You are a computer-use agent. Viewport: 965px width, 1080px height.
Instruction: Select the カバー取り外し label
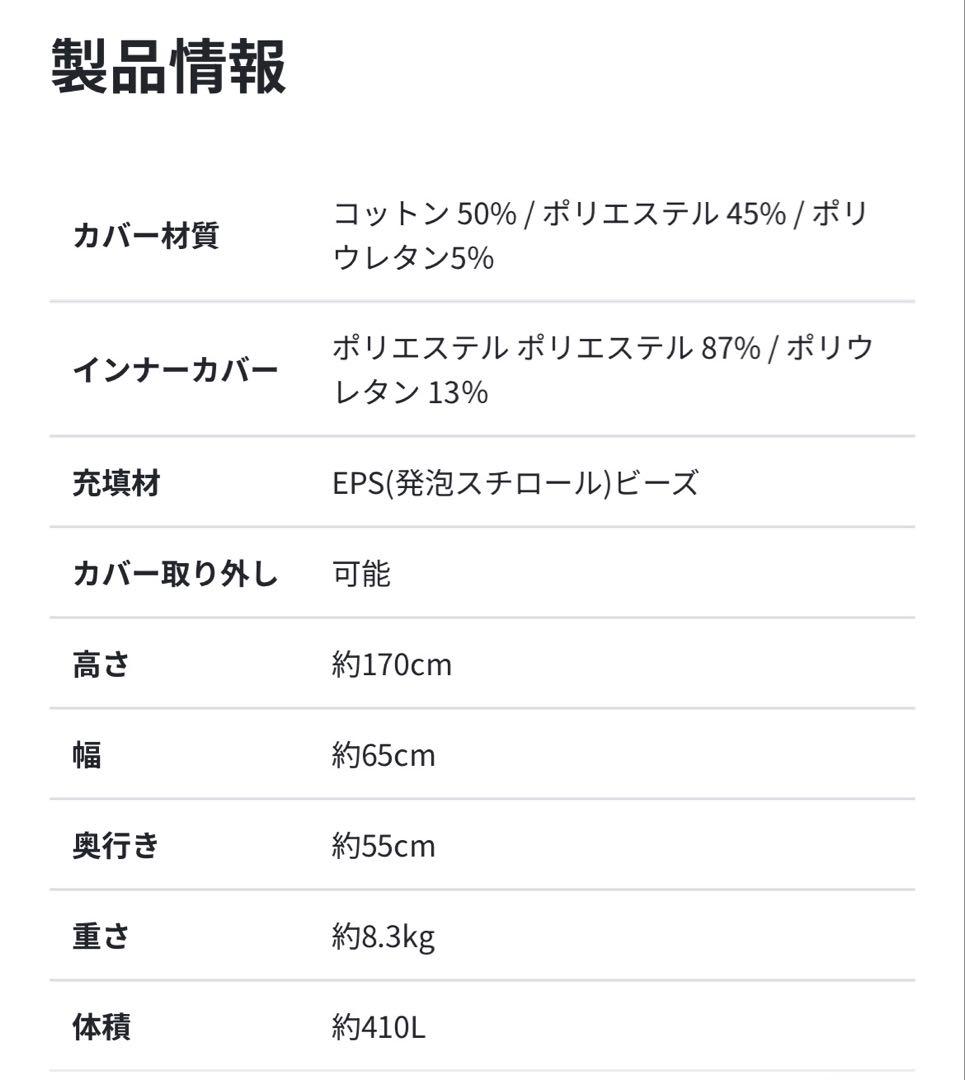tap(175, 574)
